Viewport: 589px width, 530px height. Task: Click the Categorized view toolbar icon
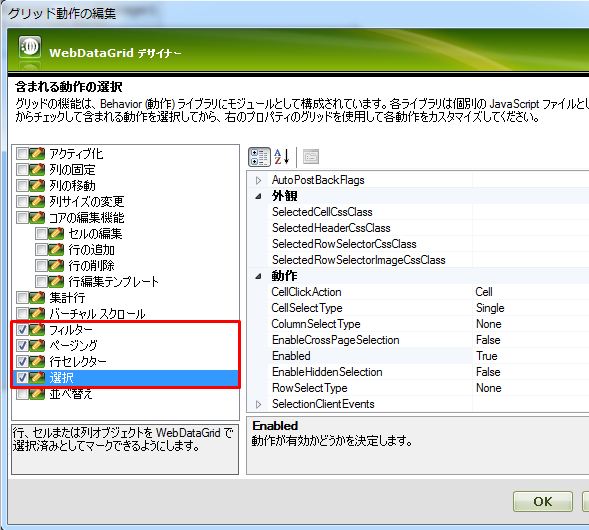point(259,157)
